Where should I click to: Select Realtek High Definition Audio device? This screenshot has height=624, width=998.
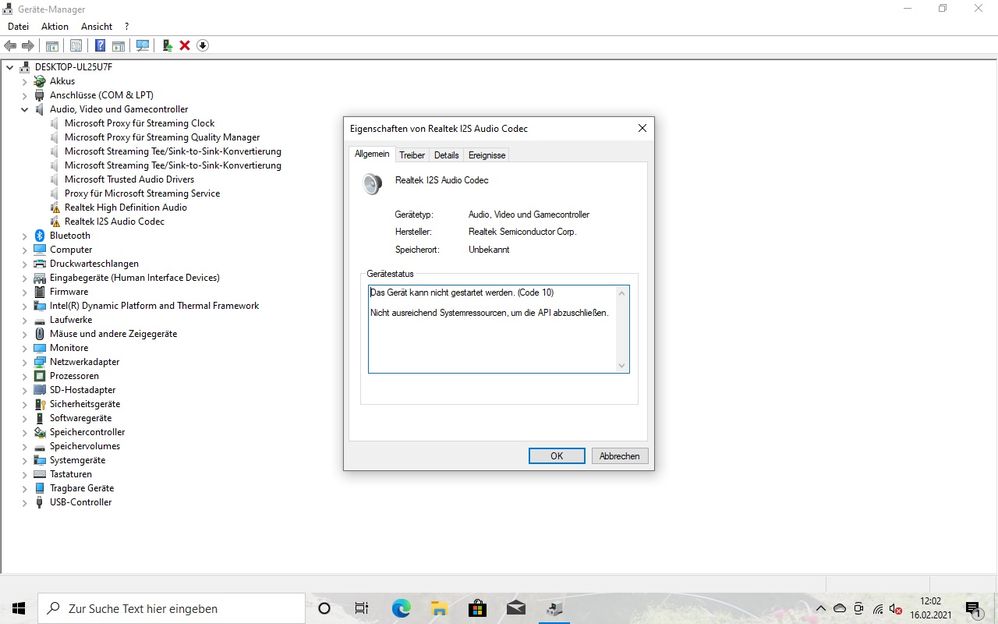click(x=125, y=208)
